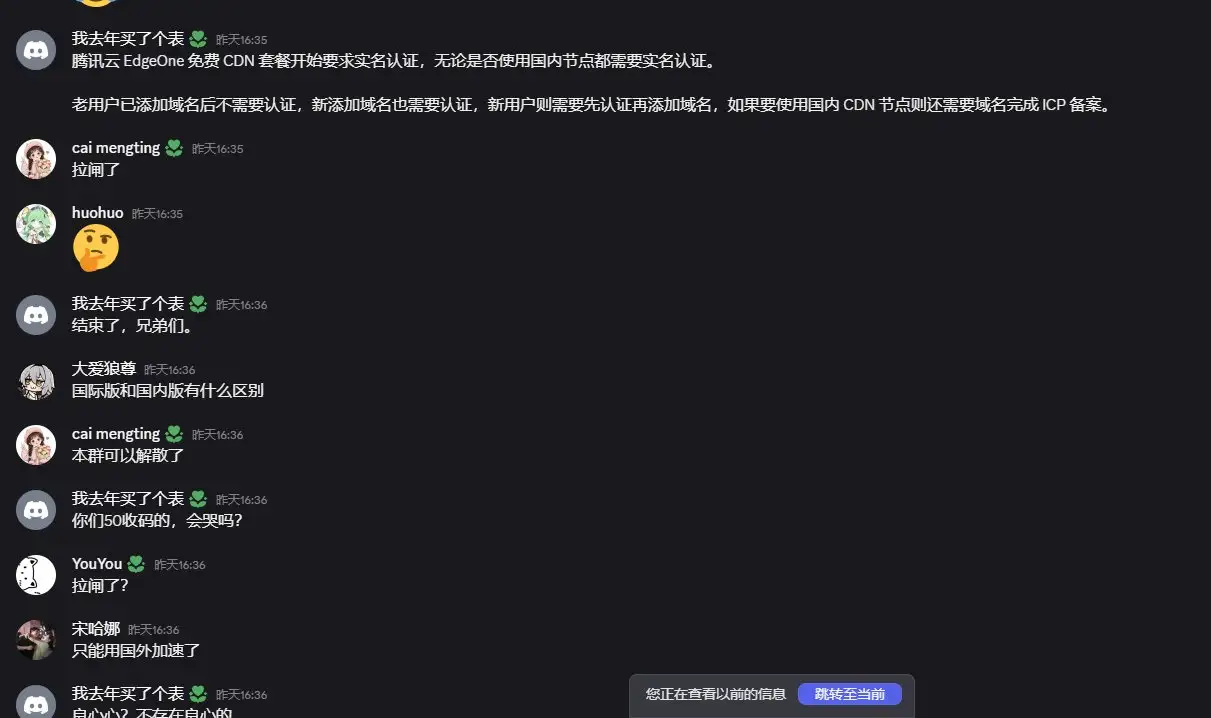This screenshot has width=1211, height=718.
Task: Open the 宋哈娜 username
Action: pyautogui.click(x=96, y=629)
